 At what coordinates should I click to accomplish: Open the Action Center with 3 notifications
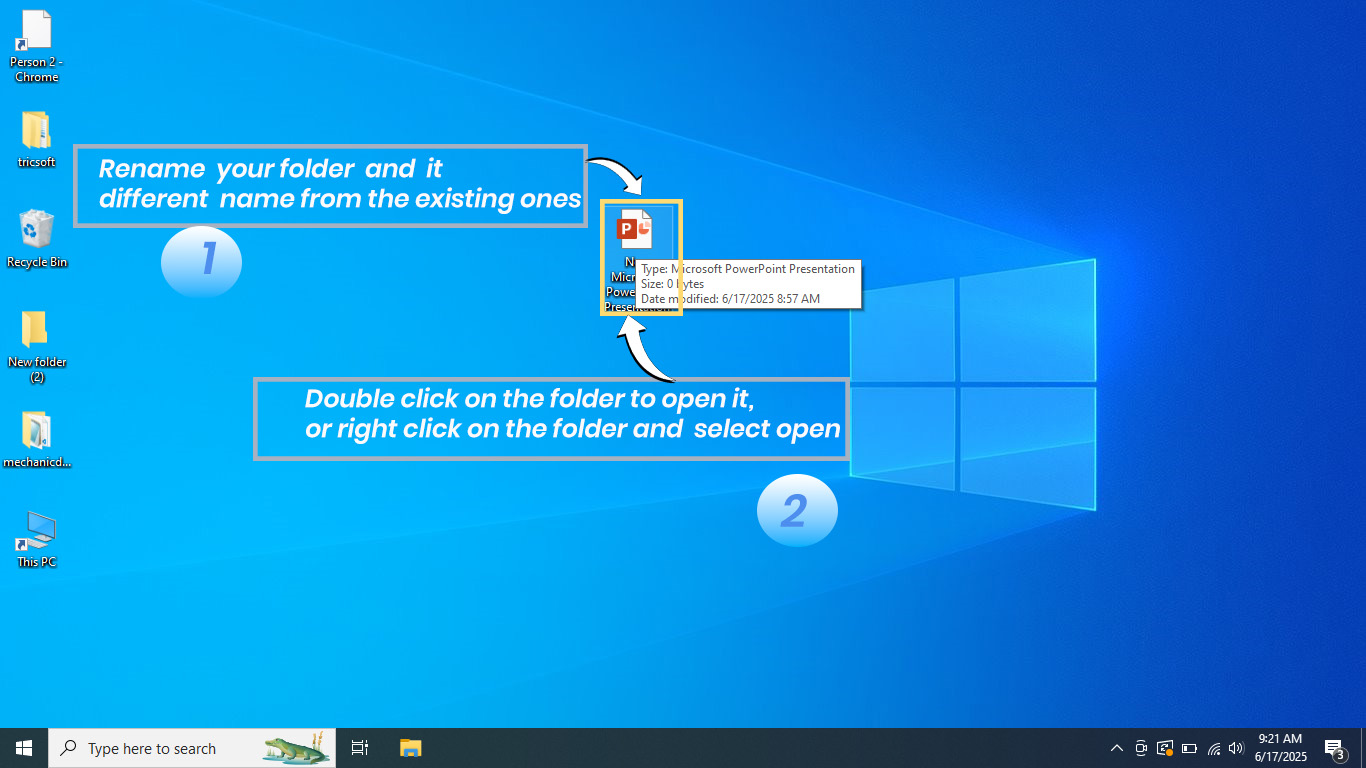tap(1334, 747)
